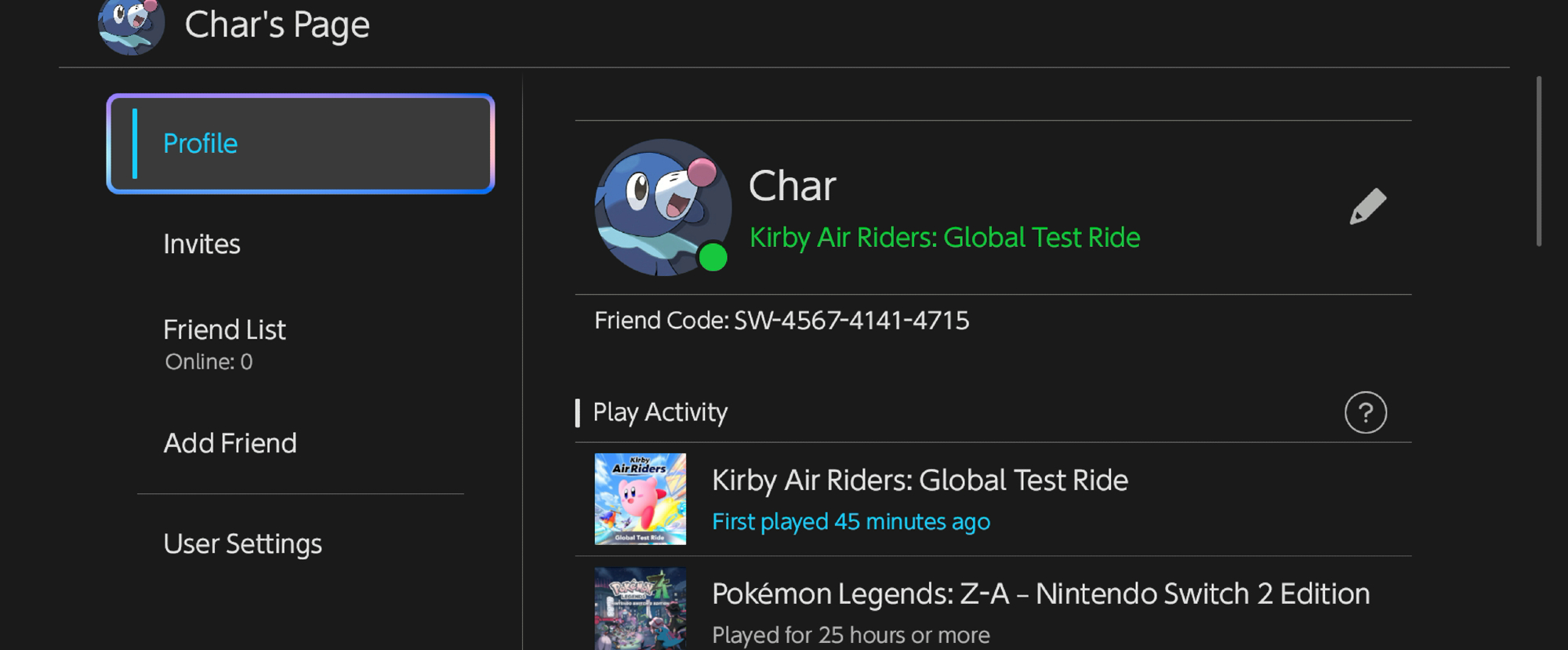Viewport: 1568px width, 650px height.
Task: Click the Kirby Air Riders: Global Test Ride title
Action: tap(919, 480)
